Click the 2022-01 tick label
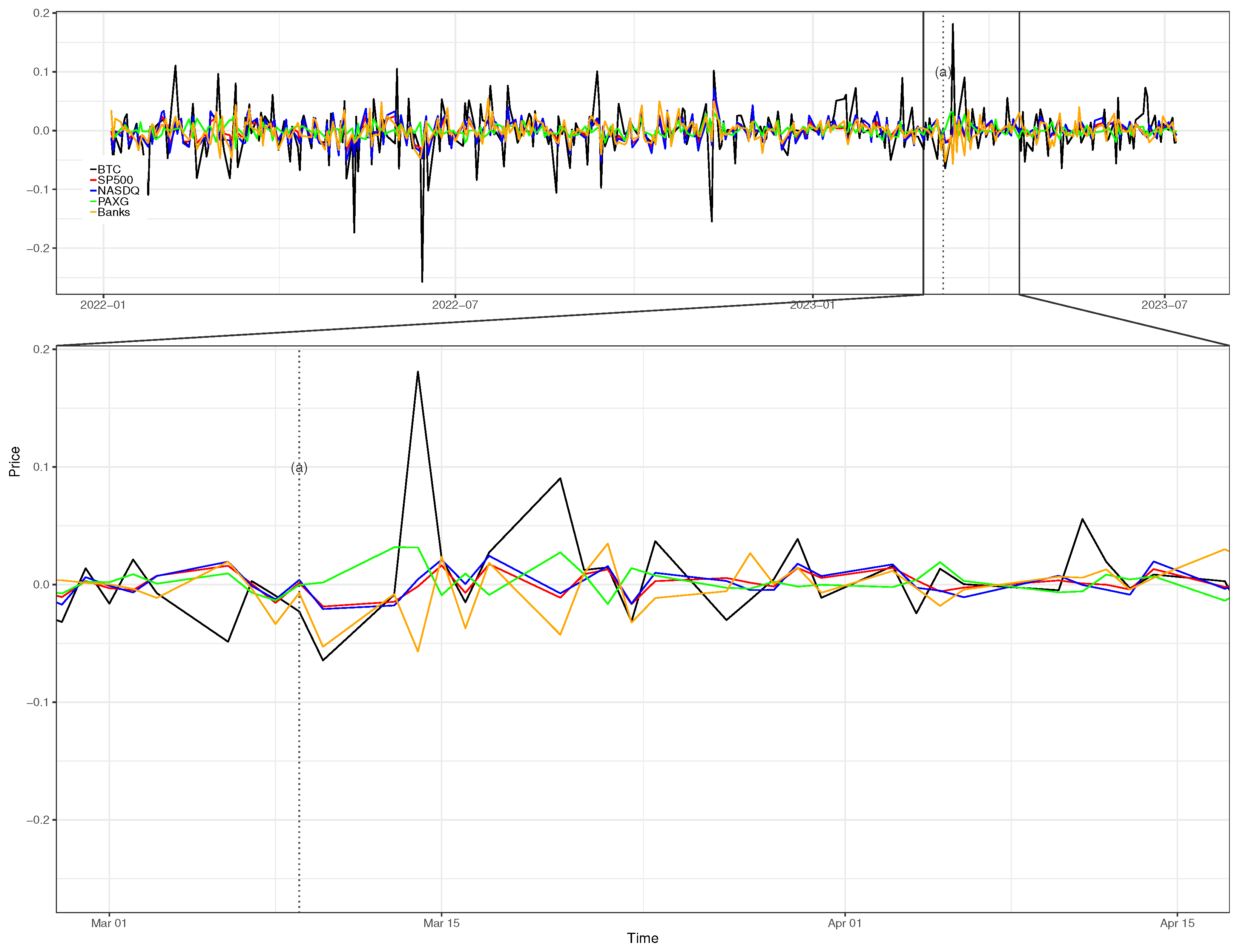The image size is (1240, 952). 103,305
